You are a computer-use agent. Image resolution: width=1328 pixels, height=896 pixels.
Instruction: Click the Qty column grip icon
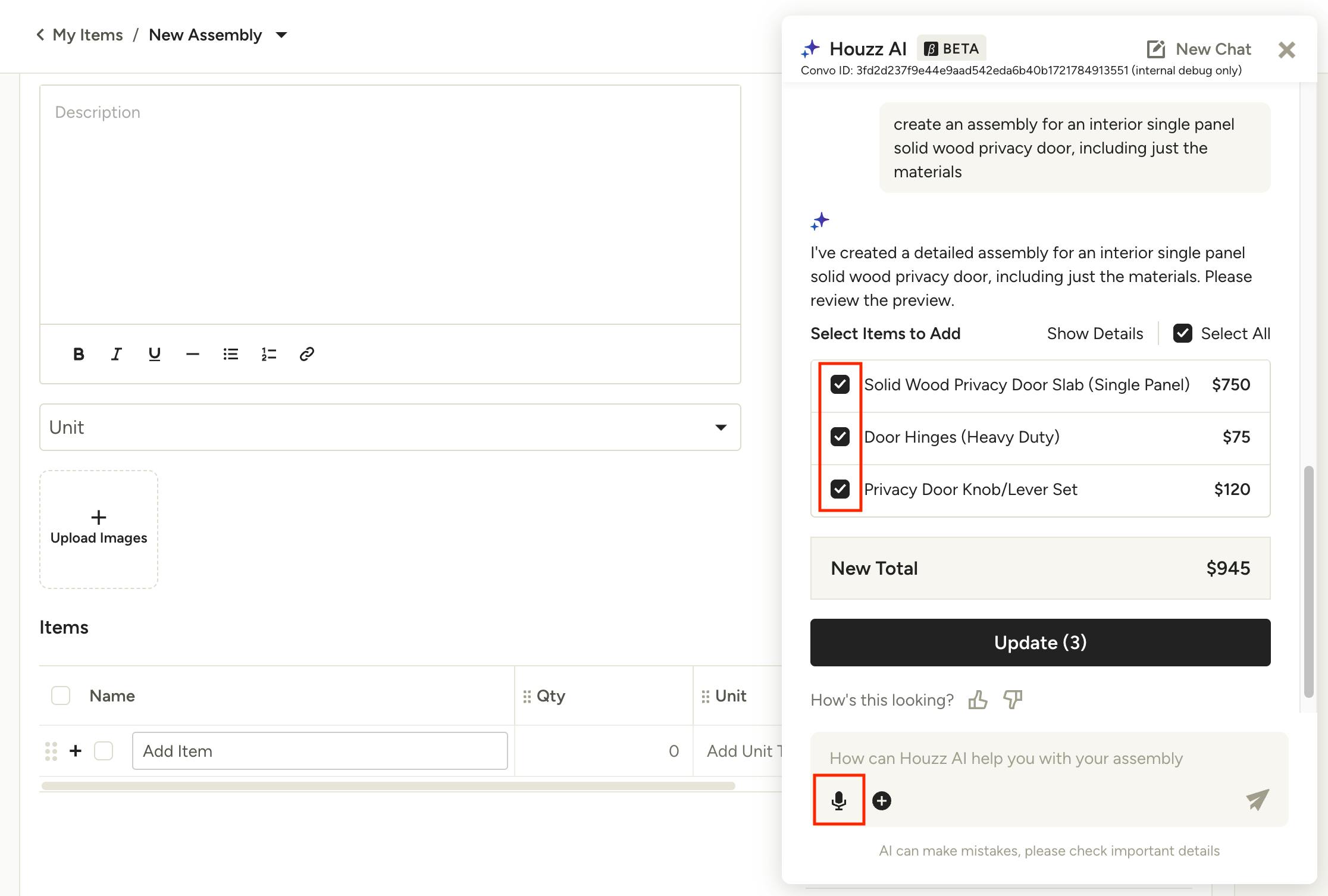527,697
